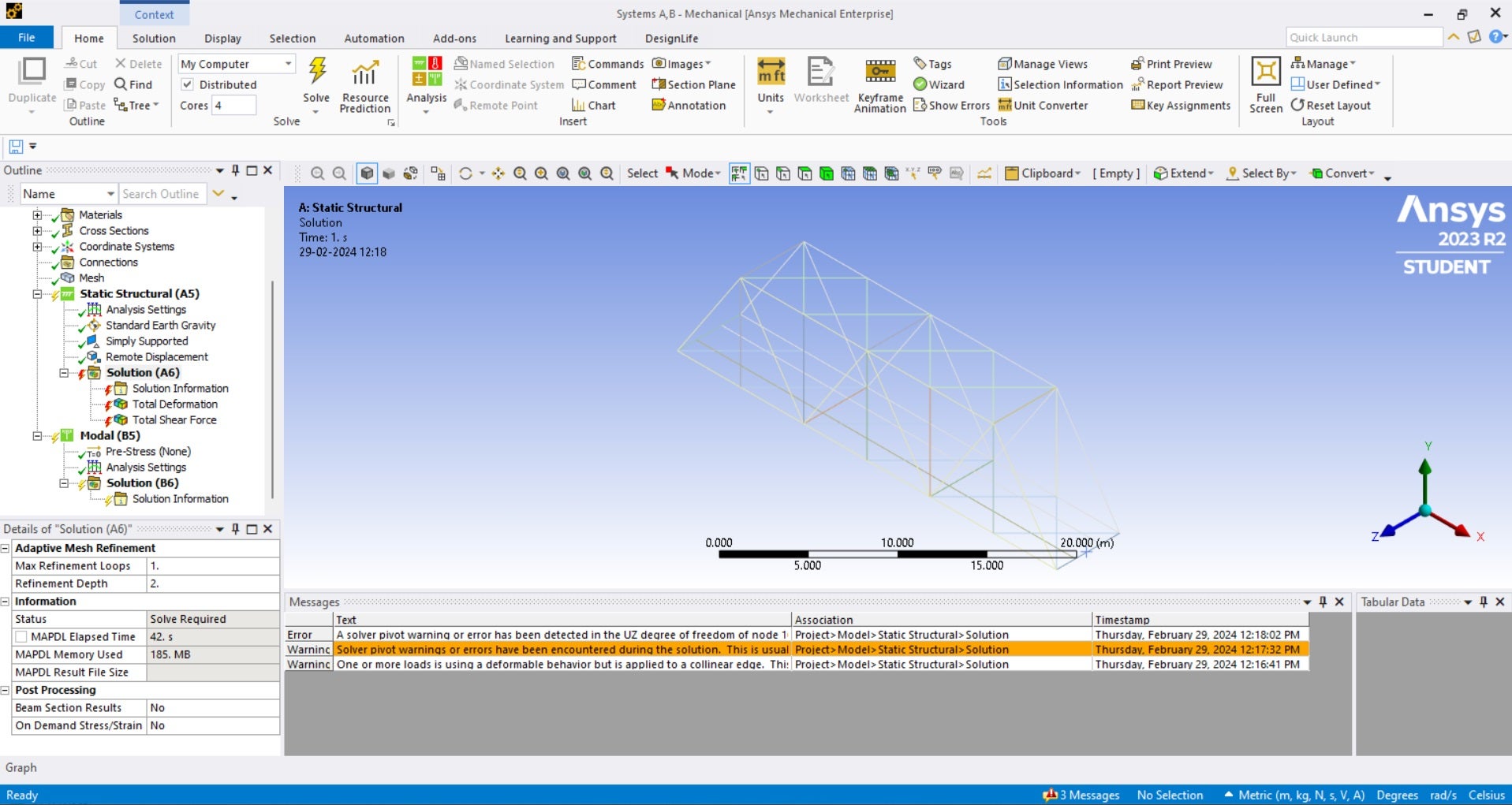Open the 3 Messages status bar link
Image resolution: width=1512 pixels, height=805 pixels.
pos(1081,795)
